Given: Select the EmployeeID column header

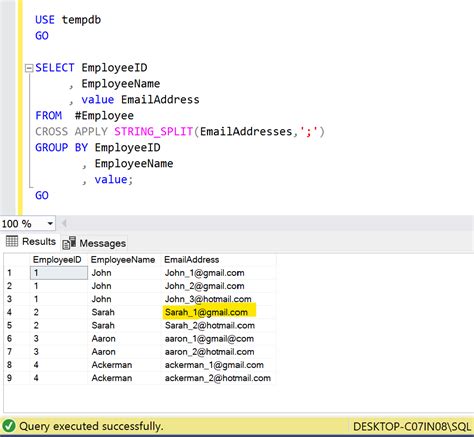Looking at the screenshot, I should pyautogui.click(x=59, y=260).
